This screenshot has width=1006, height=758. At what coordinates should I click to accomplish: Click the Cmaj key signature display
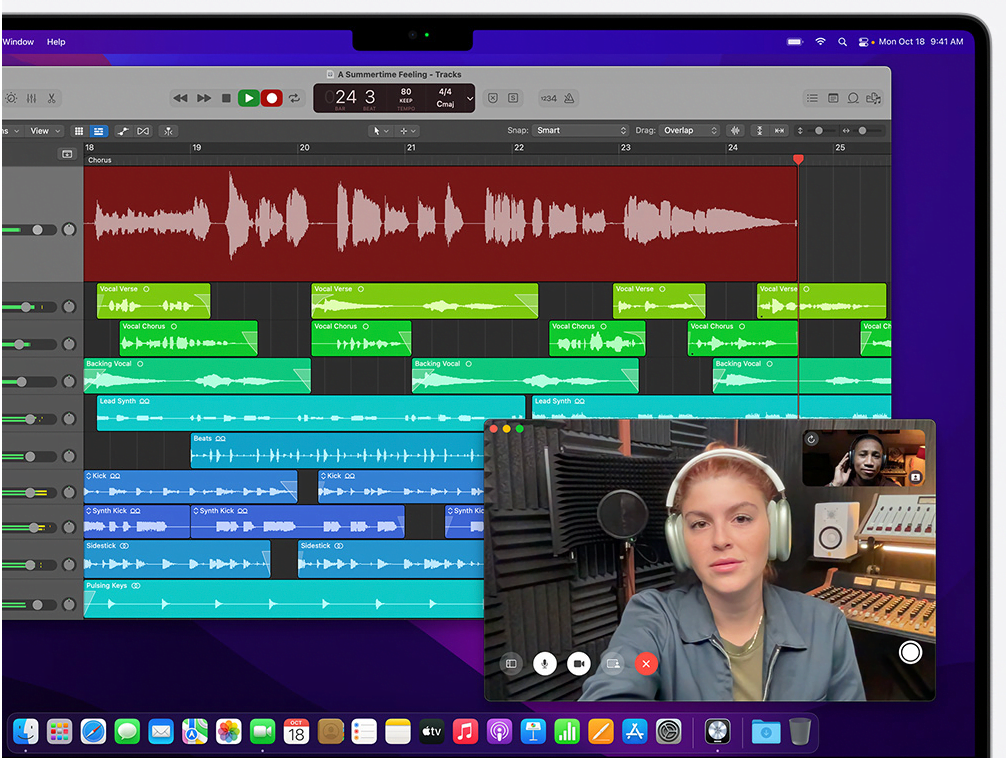445,104
